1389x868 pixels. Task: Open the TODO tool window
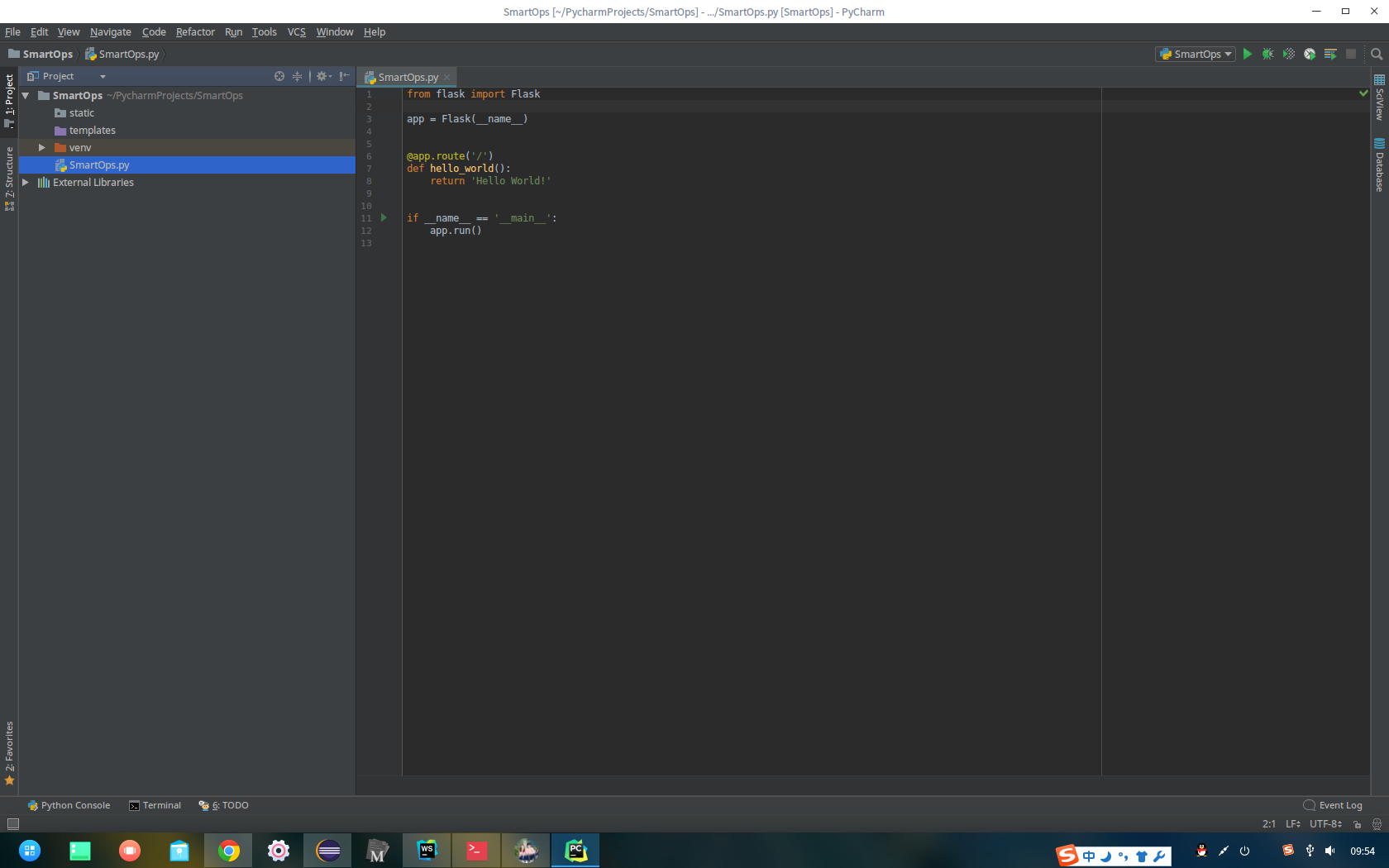click(223, 805)
